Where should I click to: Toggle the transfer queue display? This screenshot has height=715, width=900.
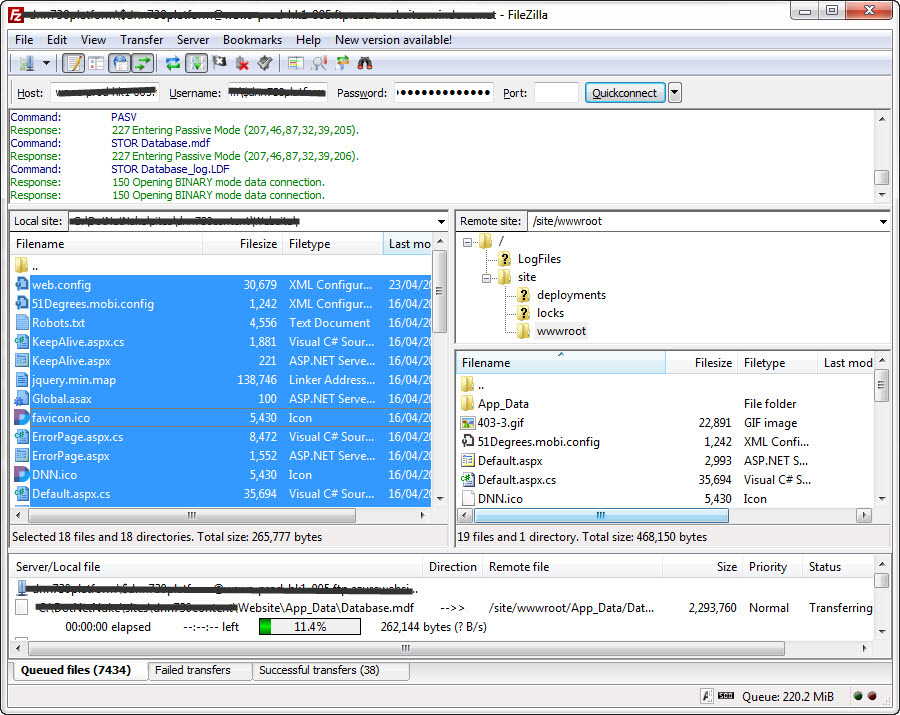tap(143, 63)
